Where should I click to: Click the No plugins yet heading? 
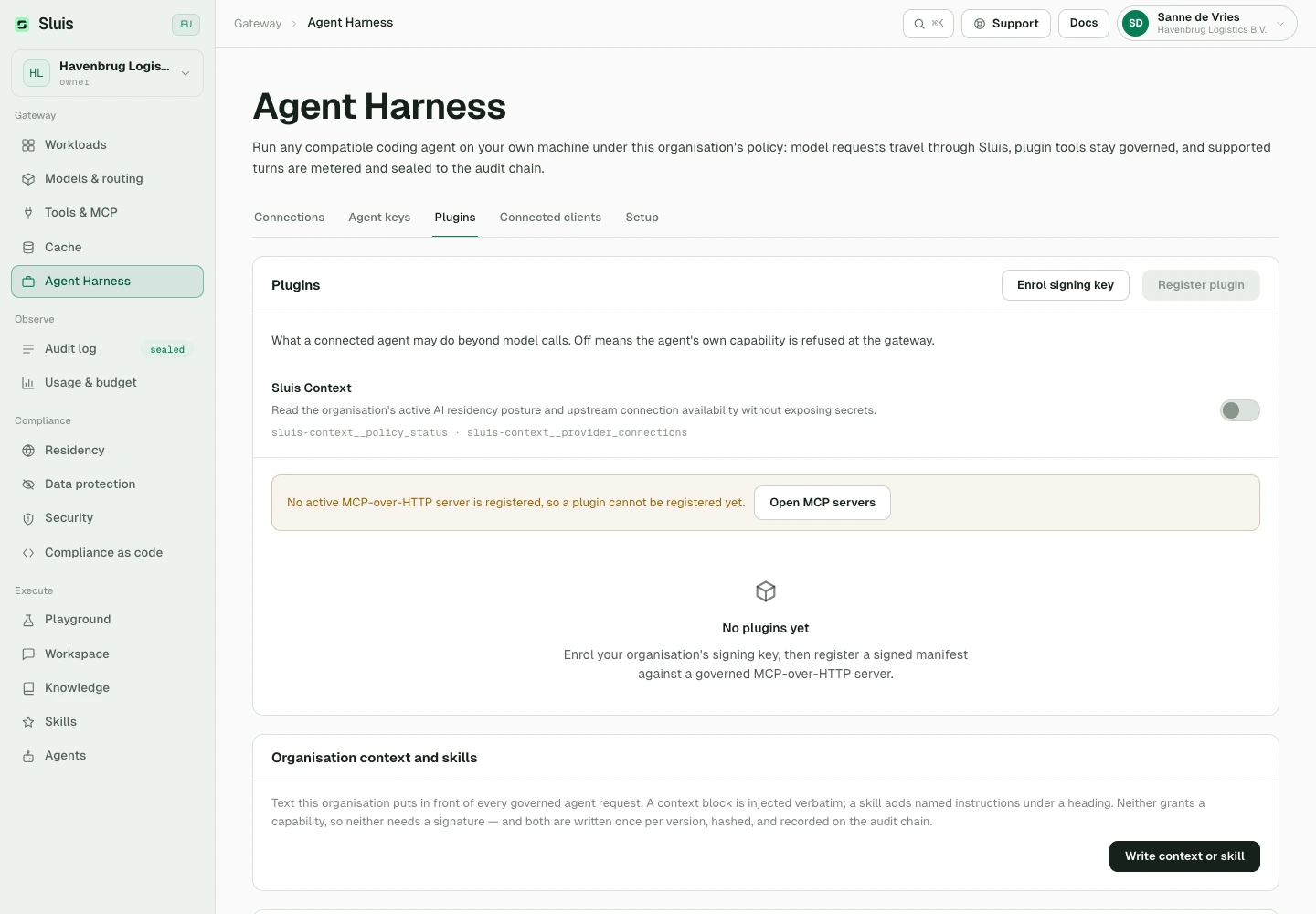coord(766,629)
